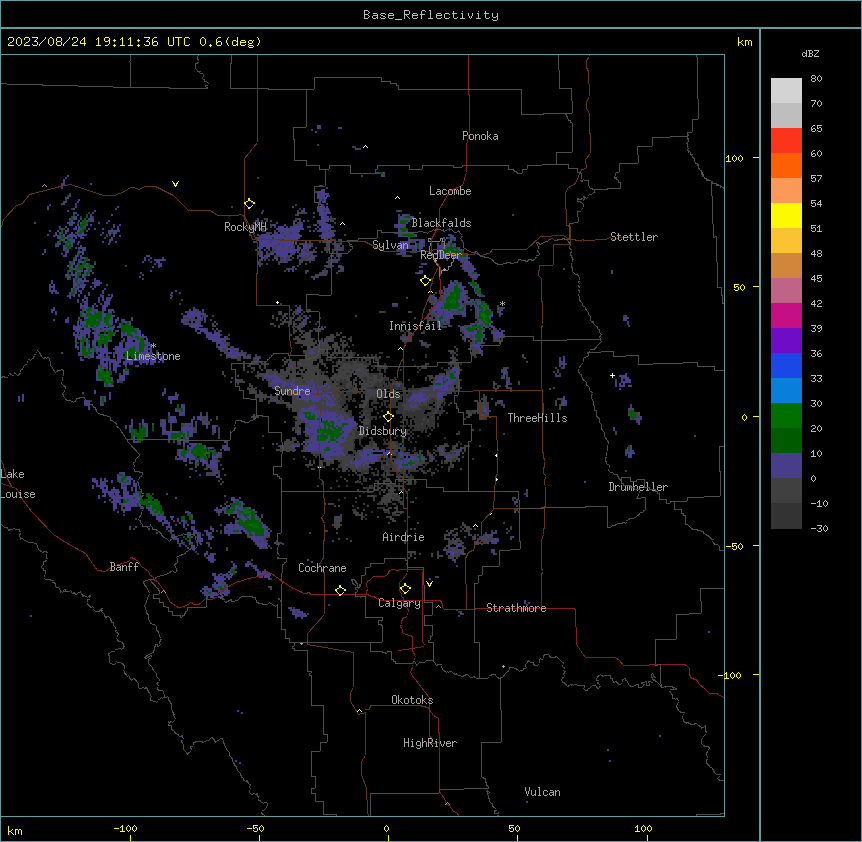Click the 100 tick on right axis
This screenshot has height=842, width=862.
pyautogui.click(x=734, y=158)
